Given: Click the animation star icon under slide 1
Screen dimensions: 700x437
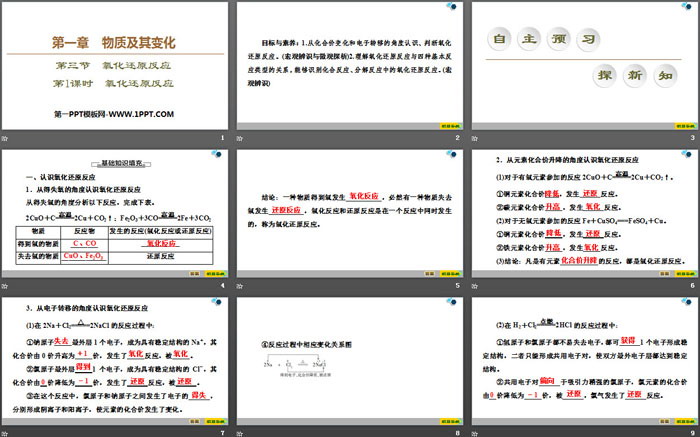Looking at the screenshot, I should [x=6, y=138].
